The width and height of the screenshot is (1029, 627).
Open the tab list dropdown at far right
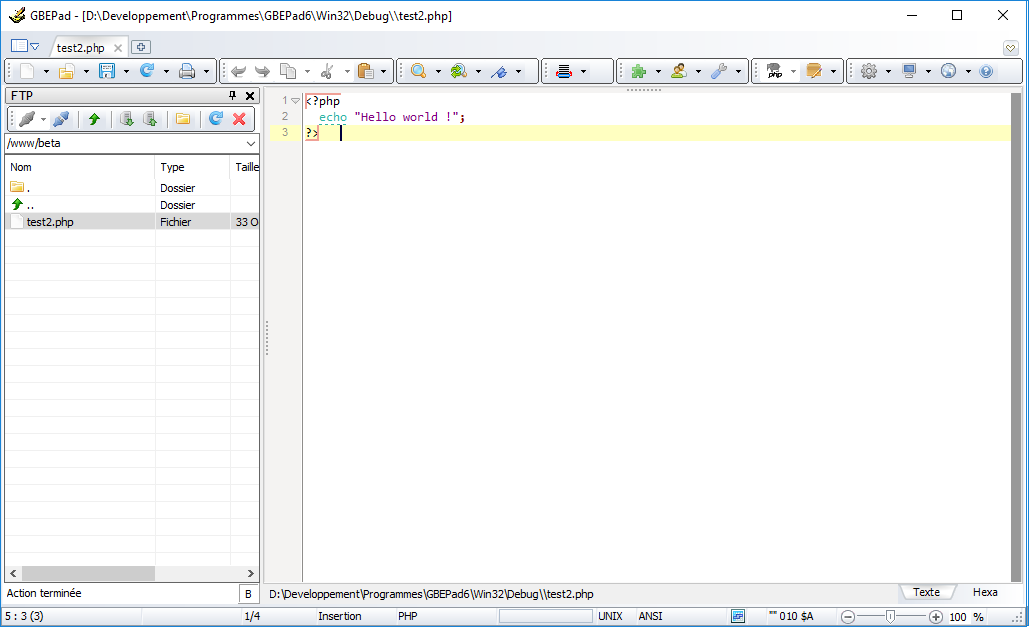coord(1011,48)
